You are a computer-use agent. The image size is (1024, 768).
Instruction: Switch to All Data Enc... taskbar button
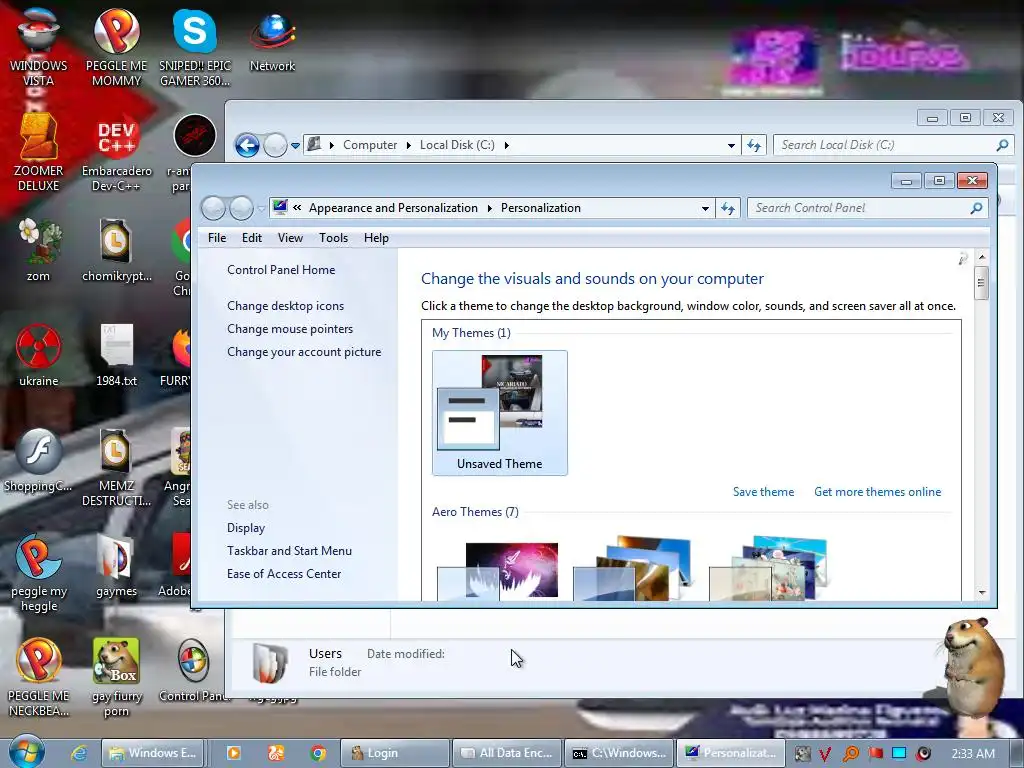click(507, 753)
